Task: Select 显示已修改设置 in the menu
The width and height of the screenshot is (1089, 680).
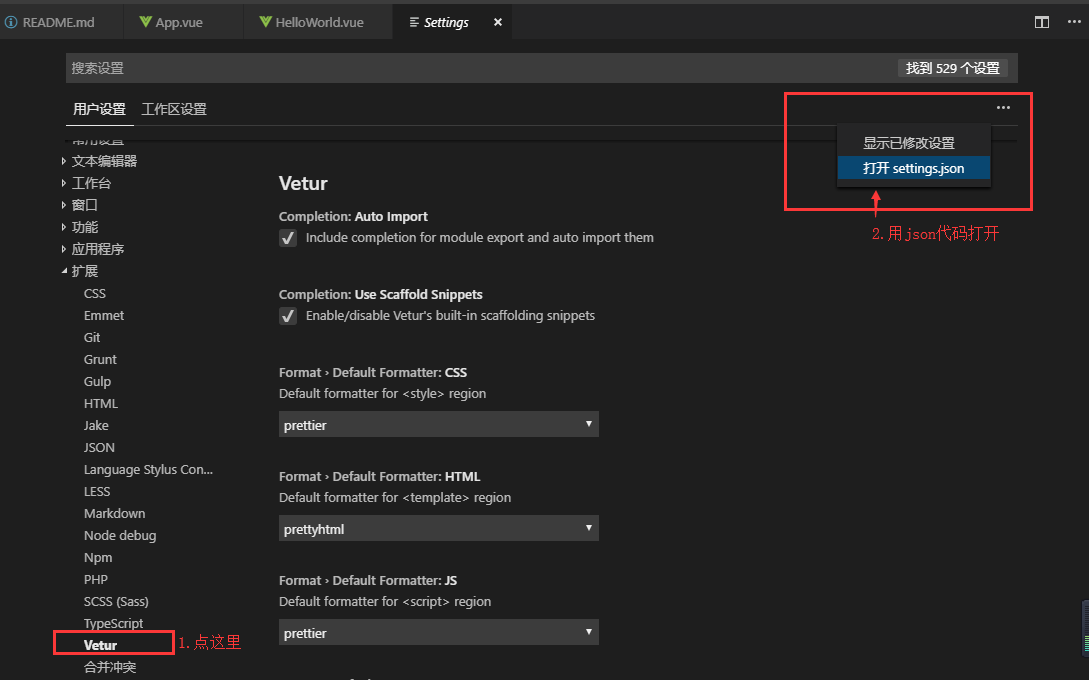Action: [x=912, y=143]
